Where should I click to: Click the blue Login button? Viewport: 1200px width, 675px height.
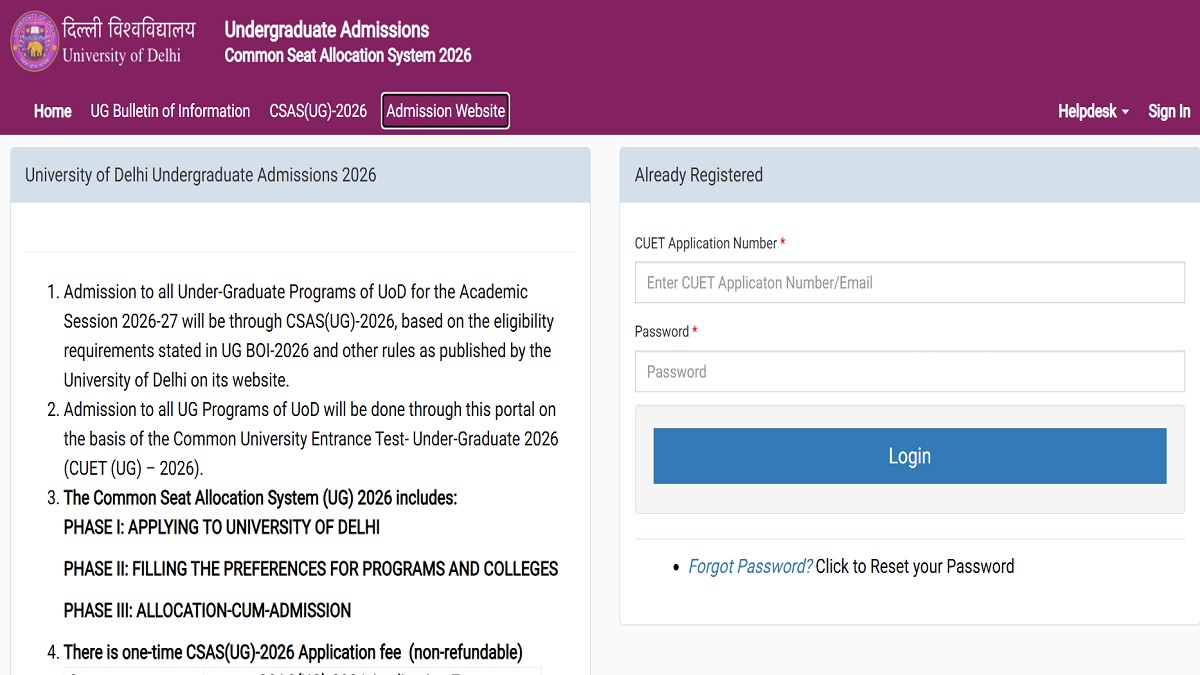(910, 456)
